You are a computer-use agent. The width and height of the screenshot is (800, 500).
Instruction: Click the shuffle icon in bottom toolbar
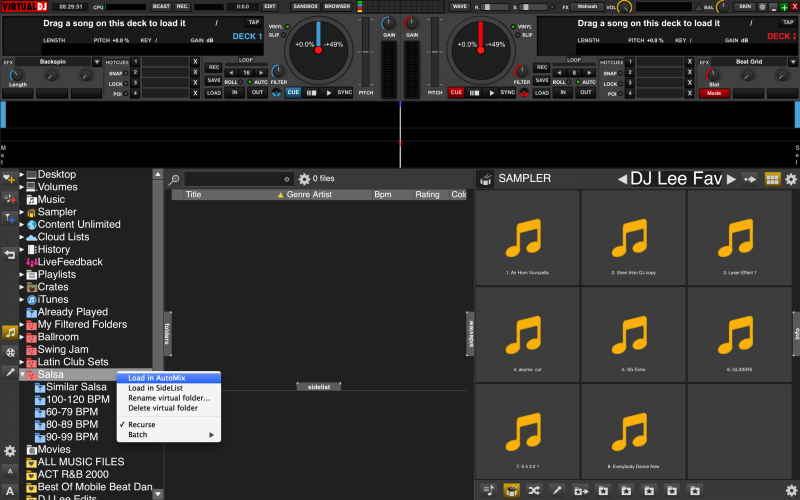coord(534,490)
